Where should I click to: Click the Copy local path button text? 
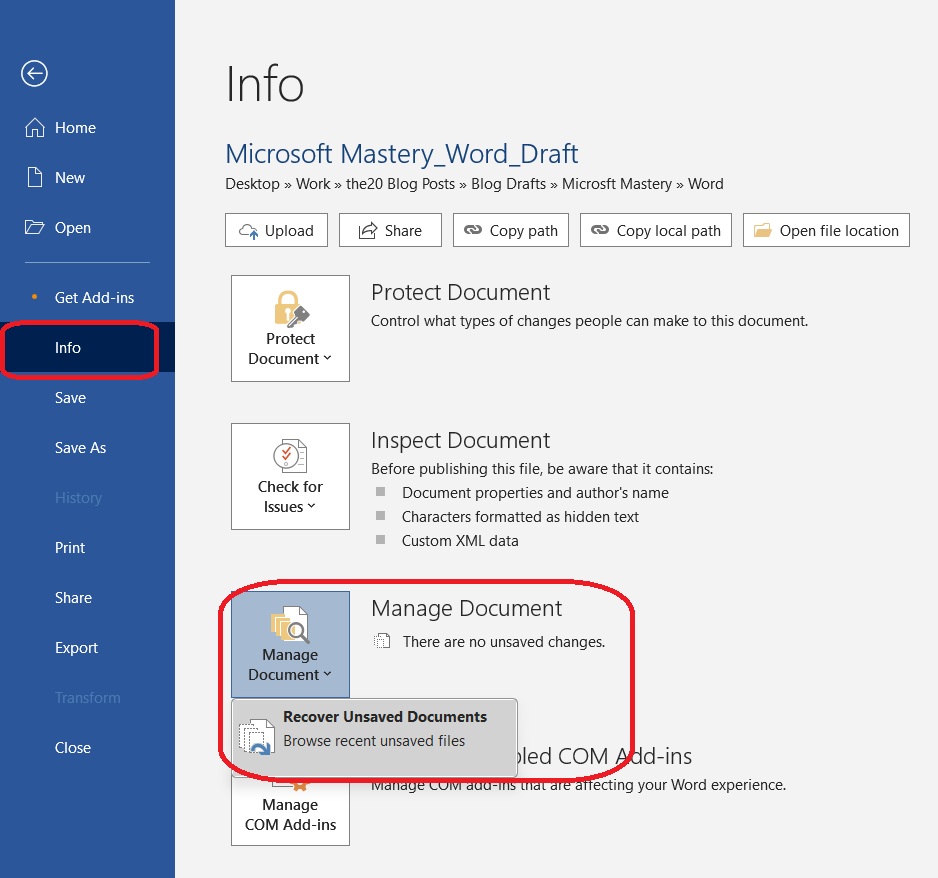(x=668, y=231)
